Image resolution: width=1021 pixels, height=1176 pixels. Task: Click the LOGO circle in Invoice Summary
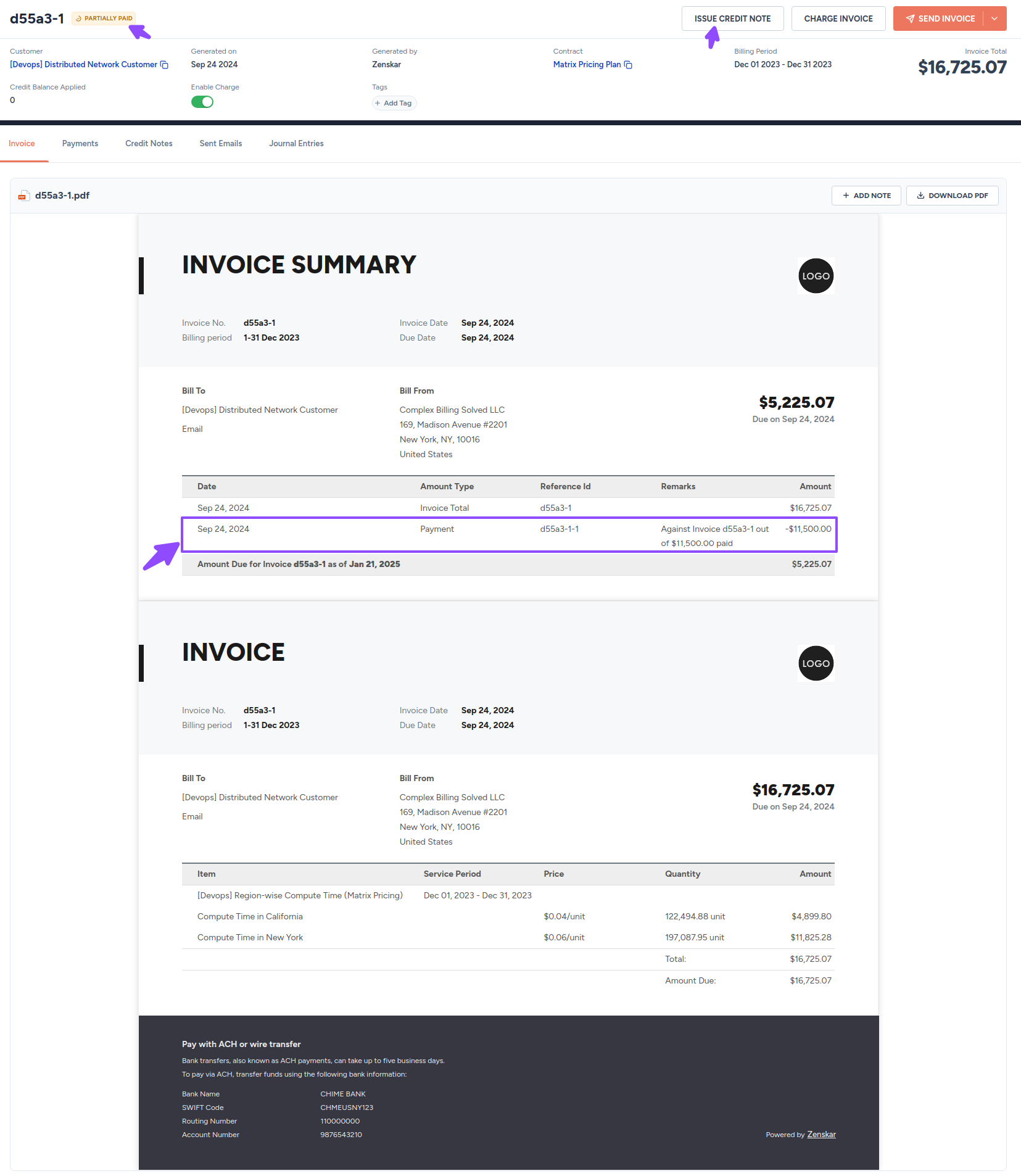point(816,276)
